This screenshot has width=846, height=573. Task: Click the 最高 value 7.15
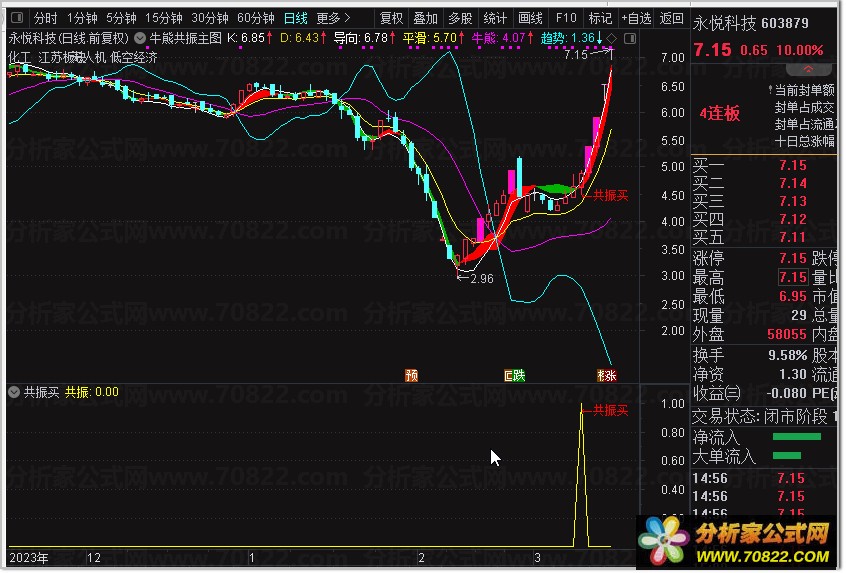pos(793,277)
